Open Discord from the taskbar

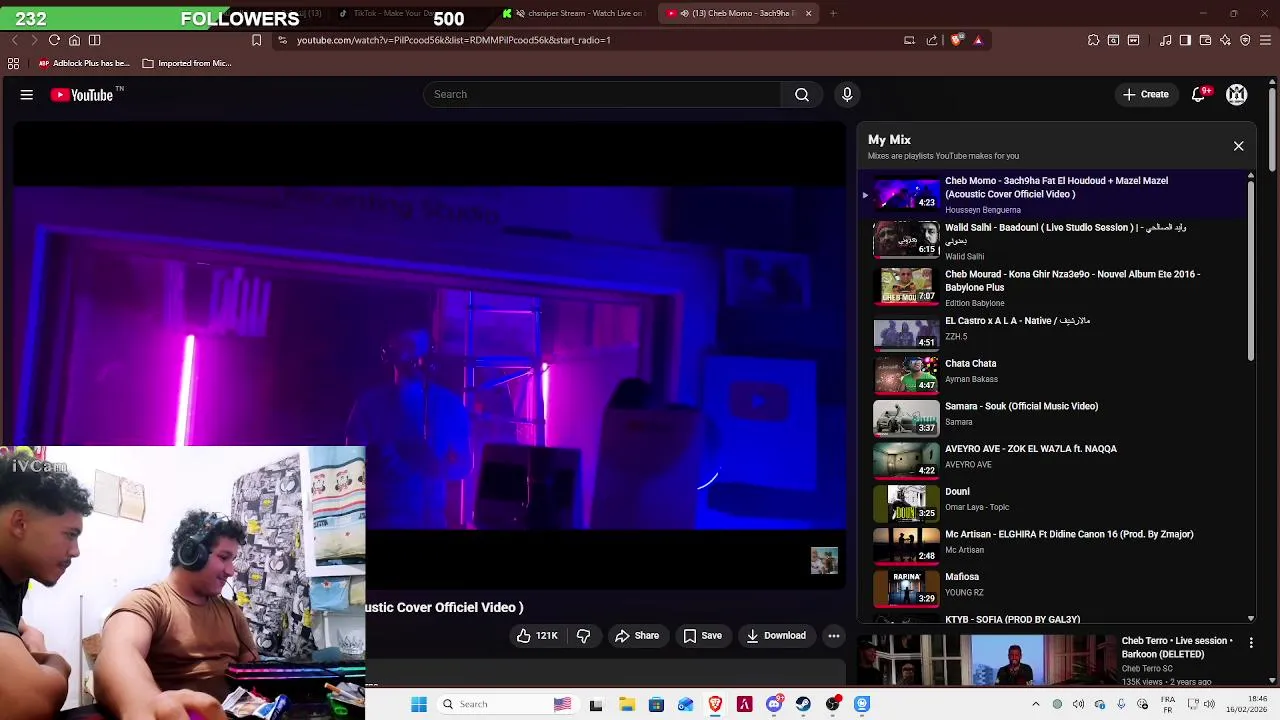[774, 704]
